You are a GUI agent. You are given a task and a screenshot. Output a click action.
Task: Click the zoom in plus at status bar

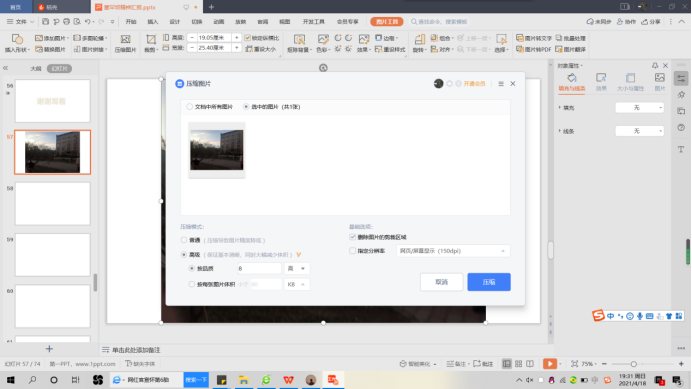click(681, 364)
